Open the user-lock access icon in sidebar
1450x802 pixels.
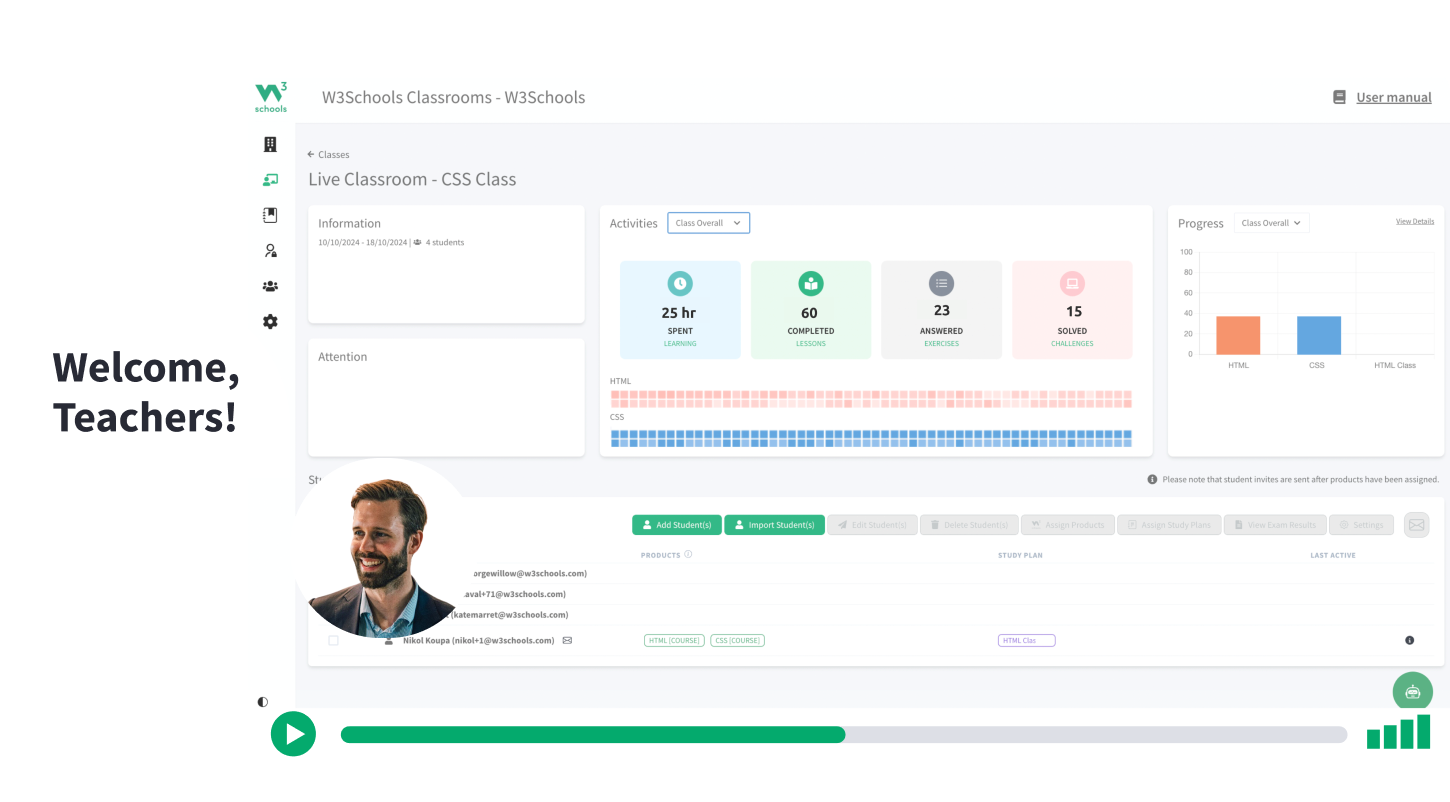pyautogui.click(x=270, y=251)
